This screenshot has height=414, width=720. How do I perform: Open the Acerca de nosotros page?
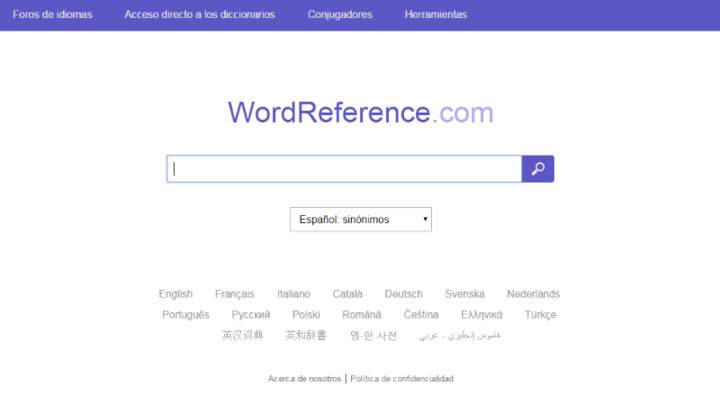pyautogui.click(x=304, y=379)
